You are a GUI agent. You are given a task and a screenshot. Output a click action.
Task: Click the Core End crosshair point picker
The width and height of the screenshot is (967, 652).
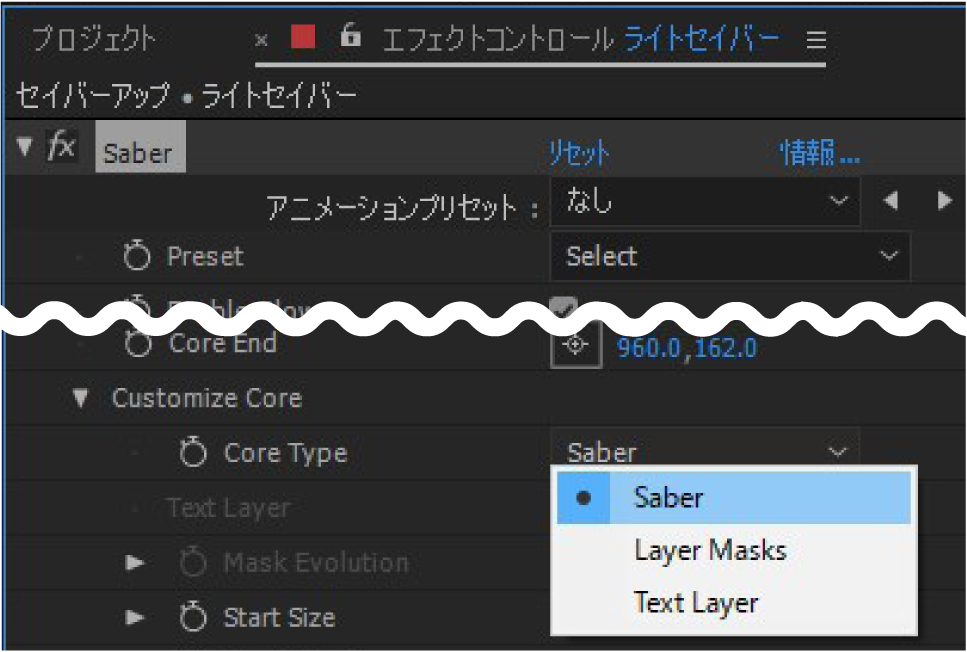click(x=576, y=346)
